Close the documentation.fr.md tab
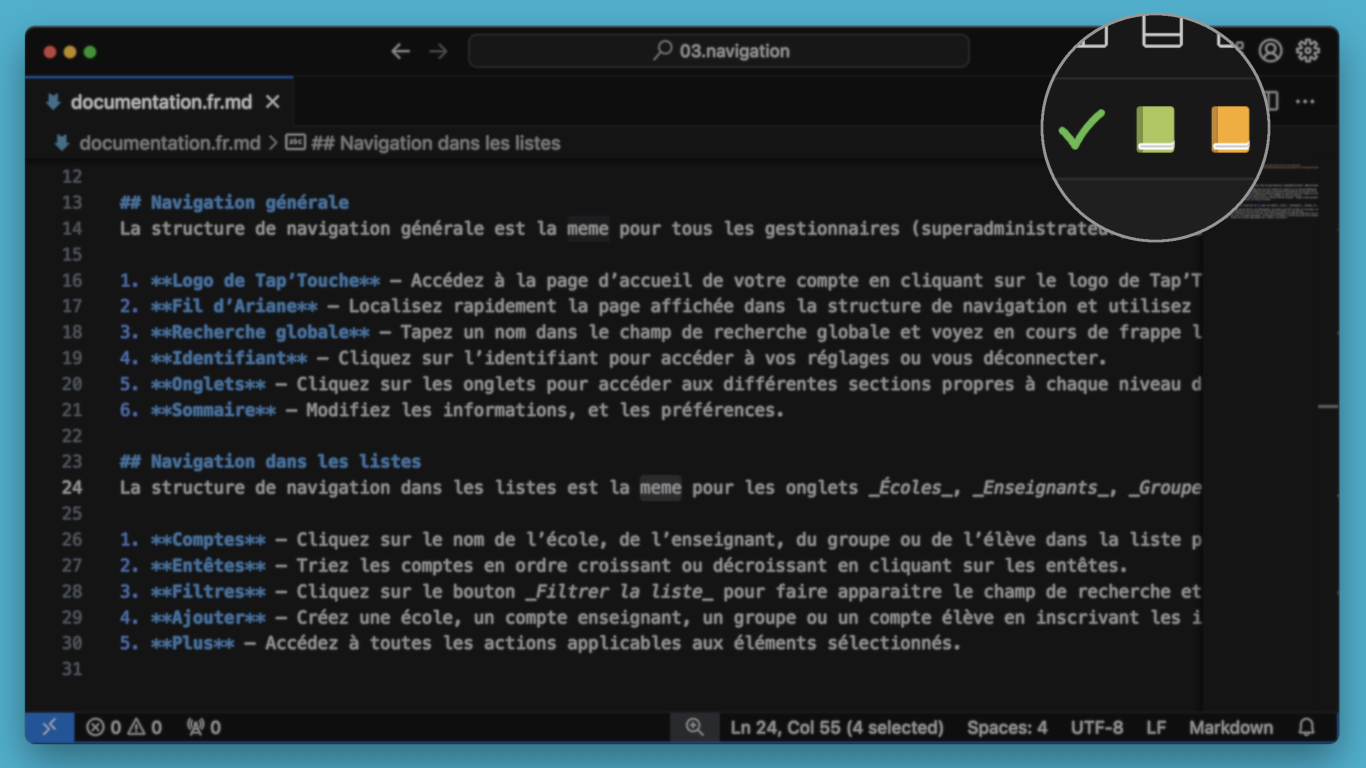The height and width of the screenshot is (768, 1366). pos(273,102)
